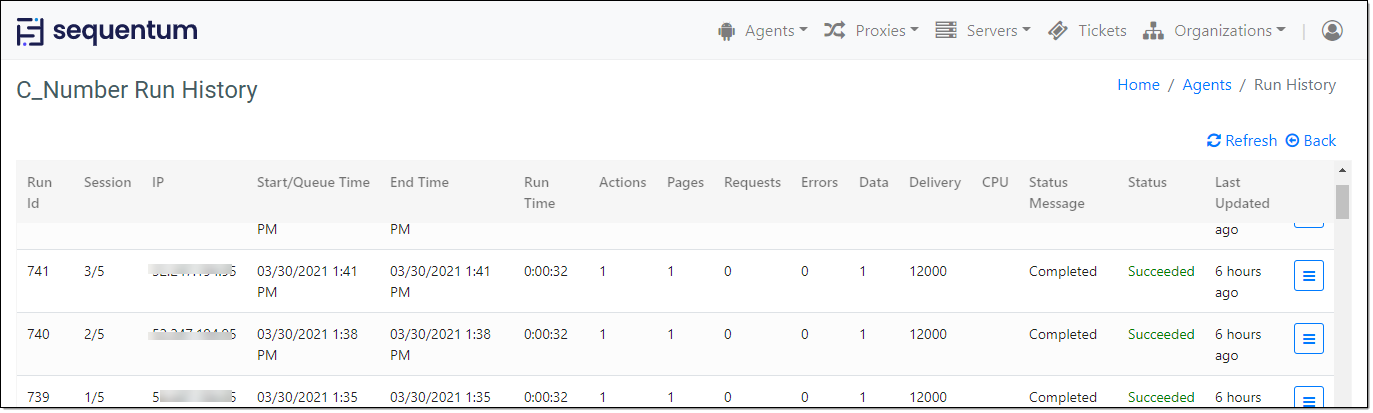Click the Agents android robot icon

[x=726, y=31]
